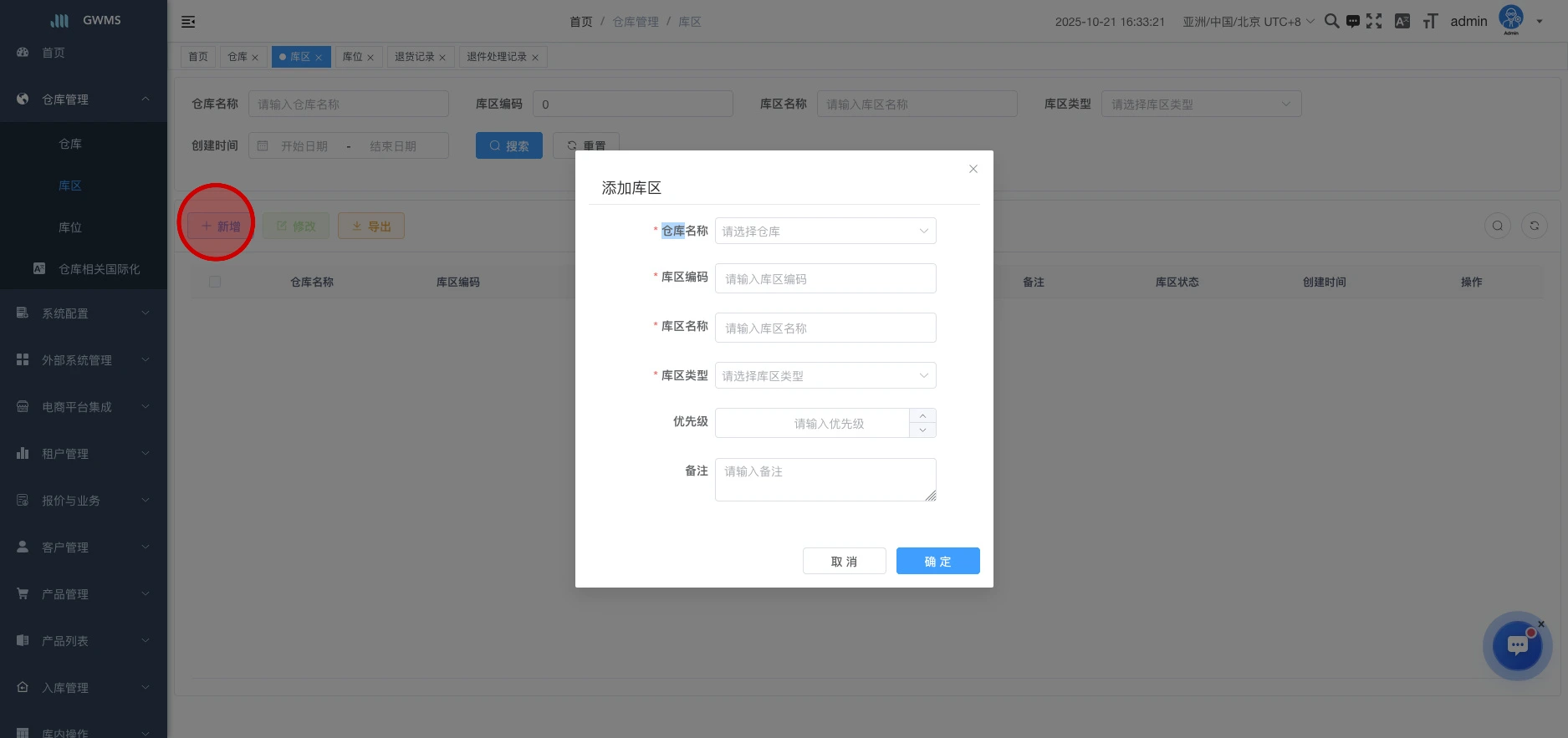
Task: Switch to the 退货记录 tab
Action: point(415,57)
